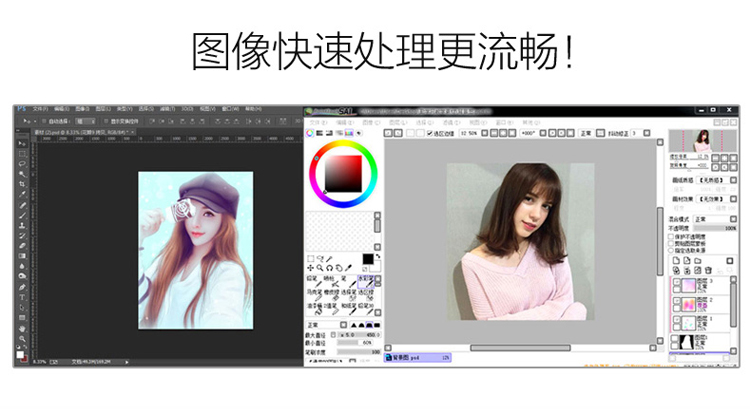Open Photoshop 文件(F) menu

point(40,109)
